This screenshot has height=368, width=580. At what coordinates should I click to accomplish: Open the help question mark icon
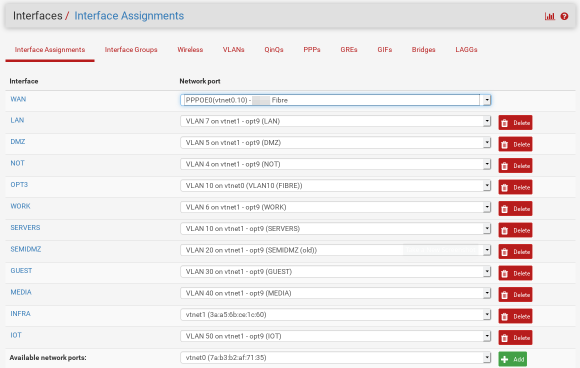tap(564, 16)
